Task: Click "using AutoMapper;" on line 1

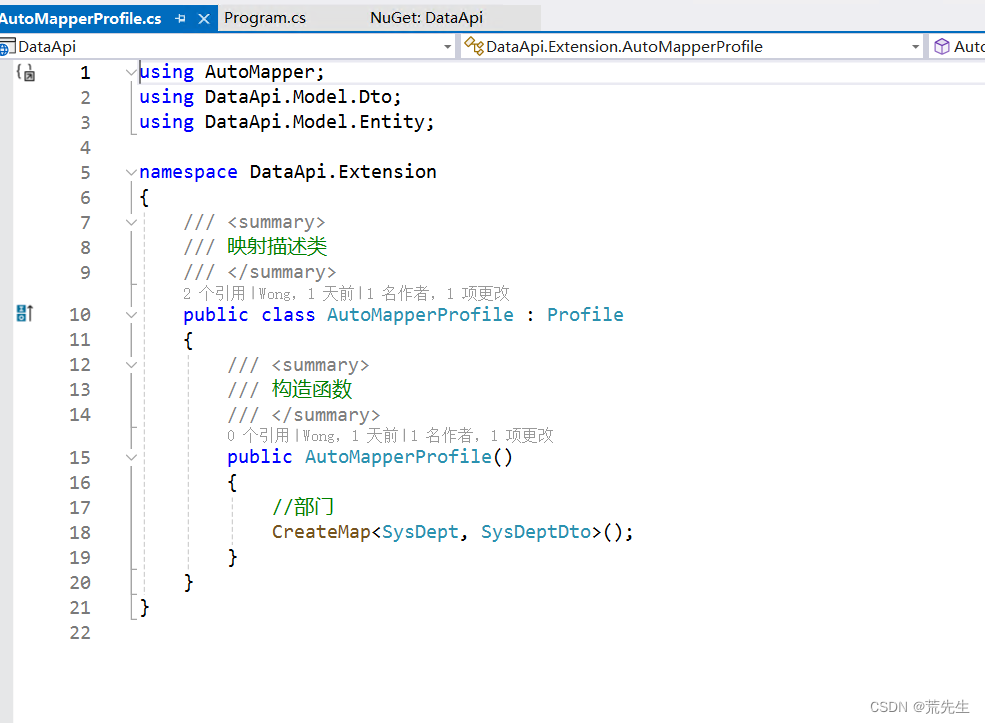Action: 232,72
